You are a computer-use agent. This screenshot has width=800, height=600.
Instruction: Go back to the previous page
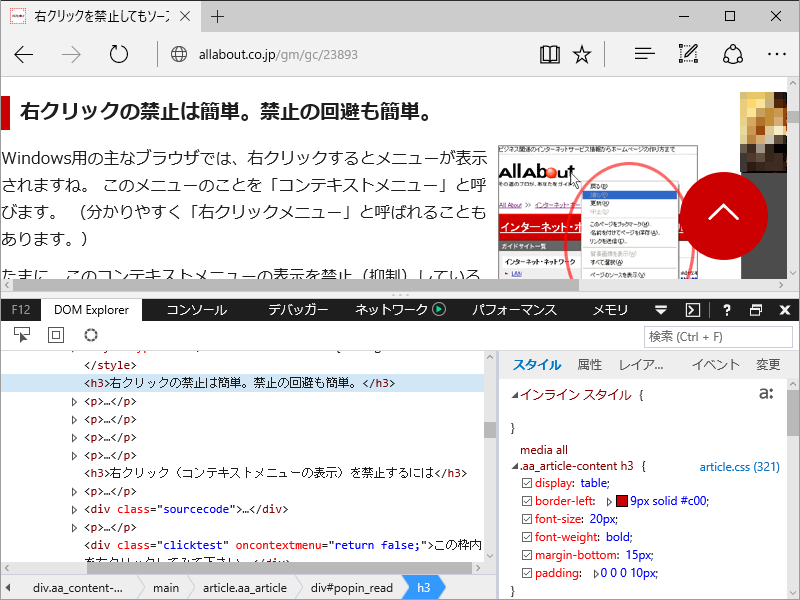pos(23,54)
